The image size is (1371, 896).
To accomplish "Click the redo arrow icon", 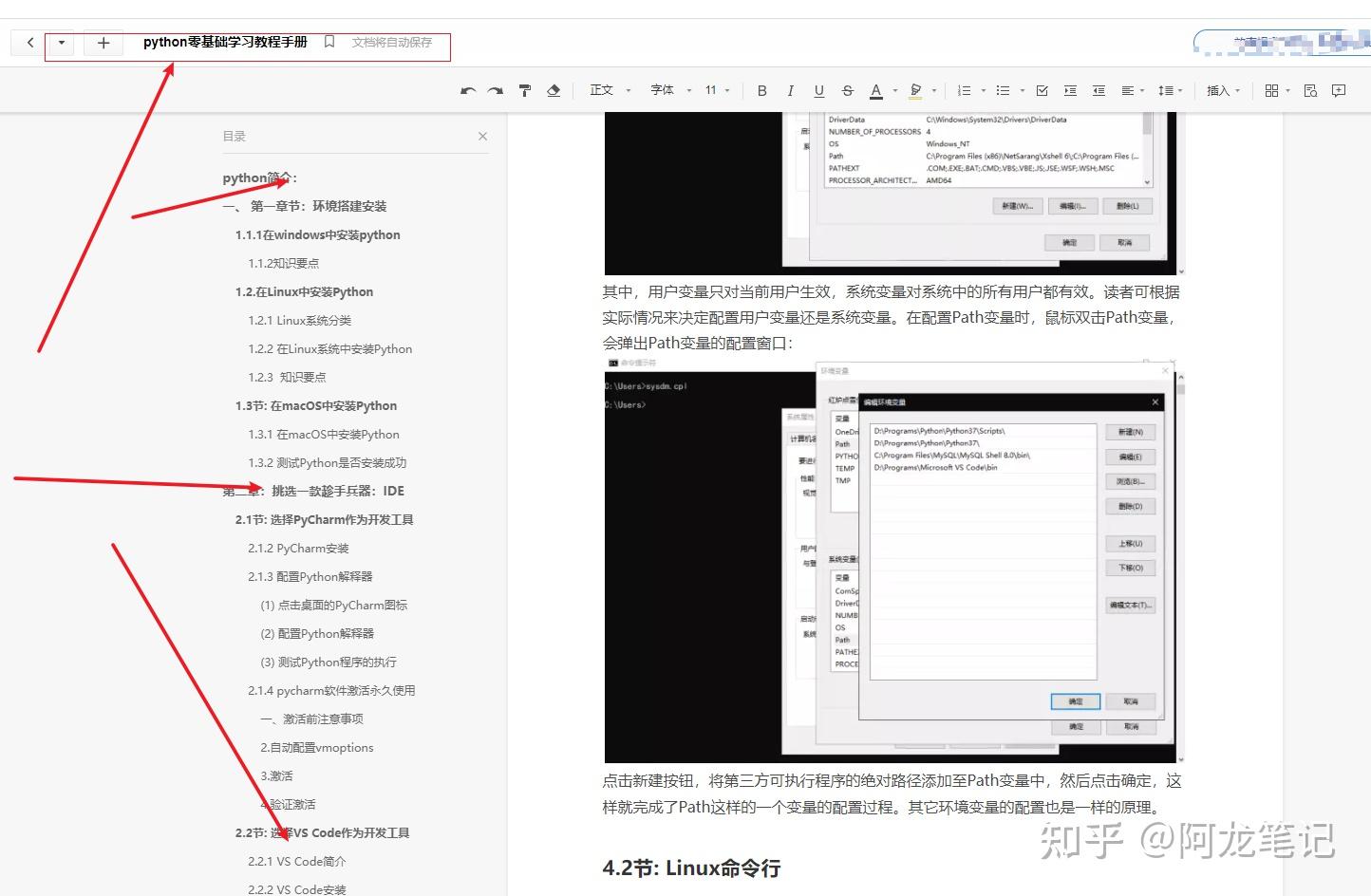I will tap(496, 91).
